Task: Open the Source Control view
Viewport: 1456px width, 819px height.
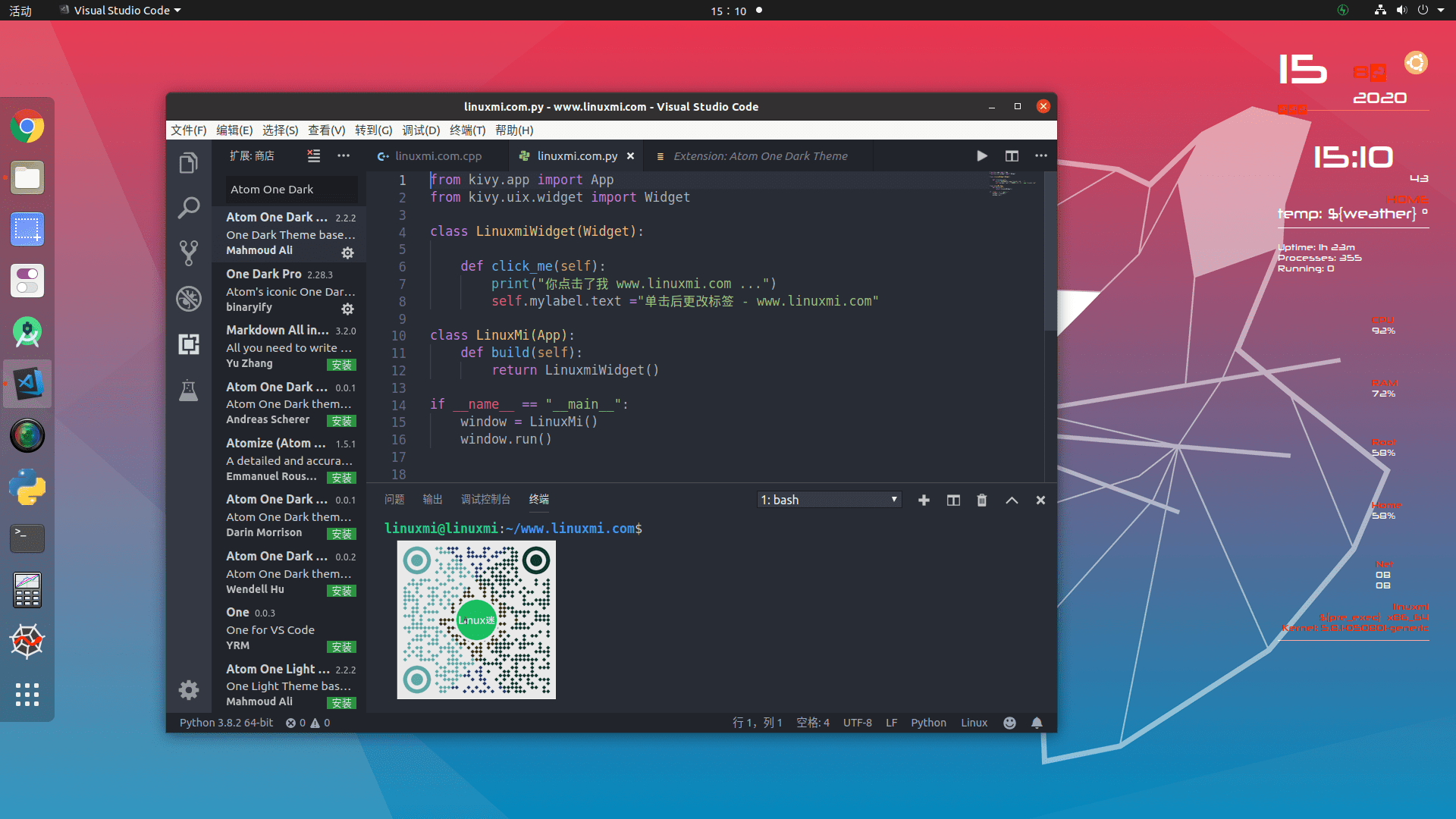Action: coord(188,253)
